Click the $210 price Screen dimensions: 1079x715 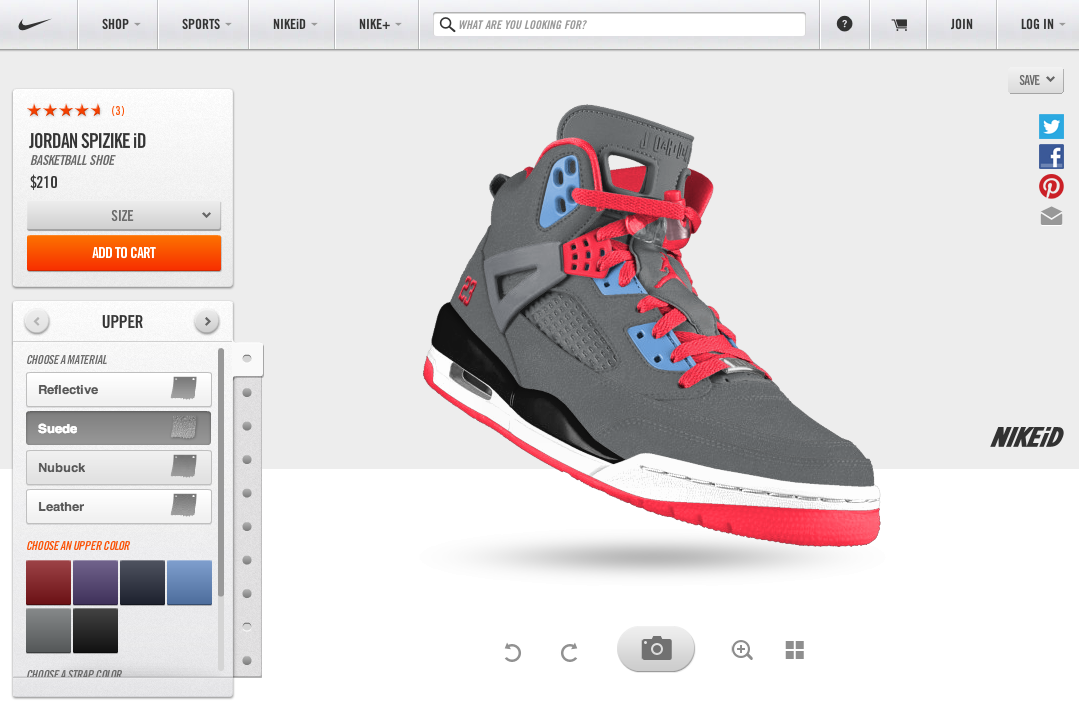coord(44,182)
